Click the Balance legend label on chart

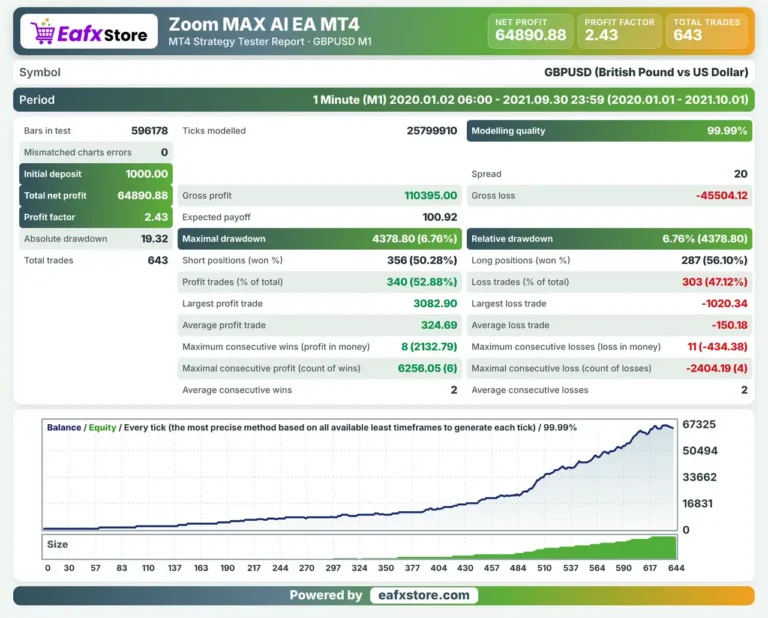coord(64,427)
